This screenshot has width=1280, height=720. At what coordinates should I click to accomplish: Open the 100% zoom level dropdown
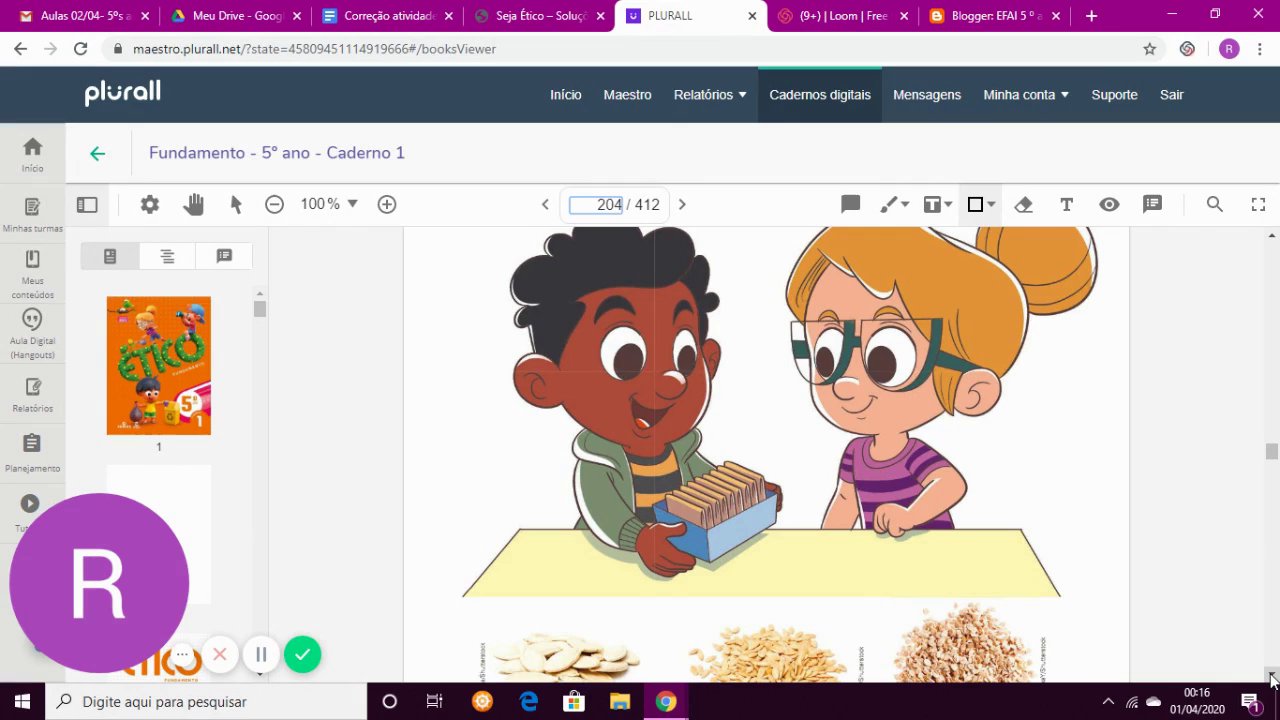329,204
